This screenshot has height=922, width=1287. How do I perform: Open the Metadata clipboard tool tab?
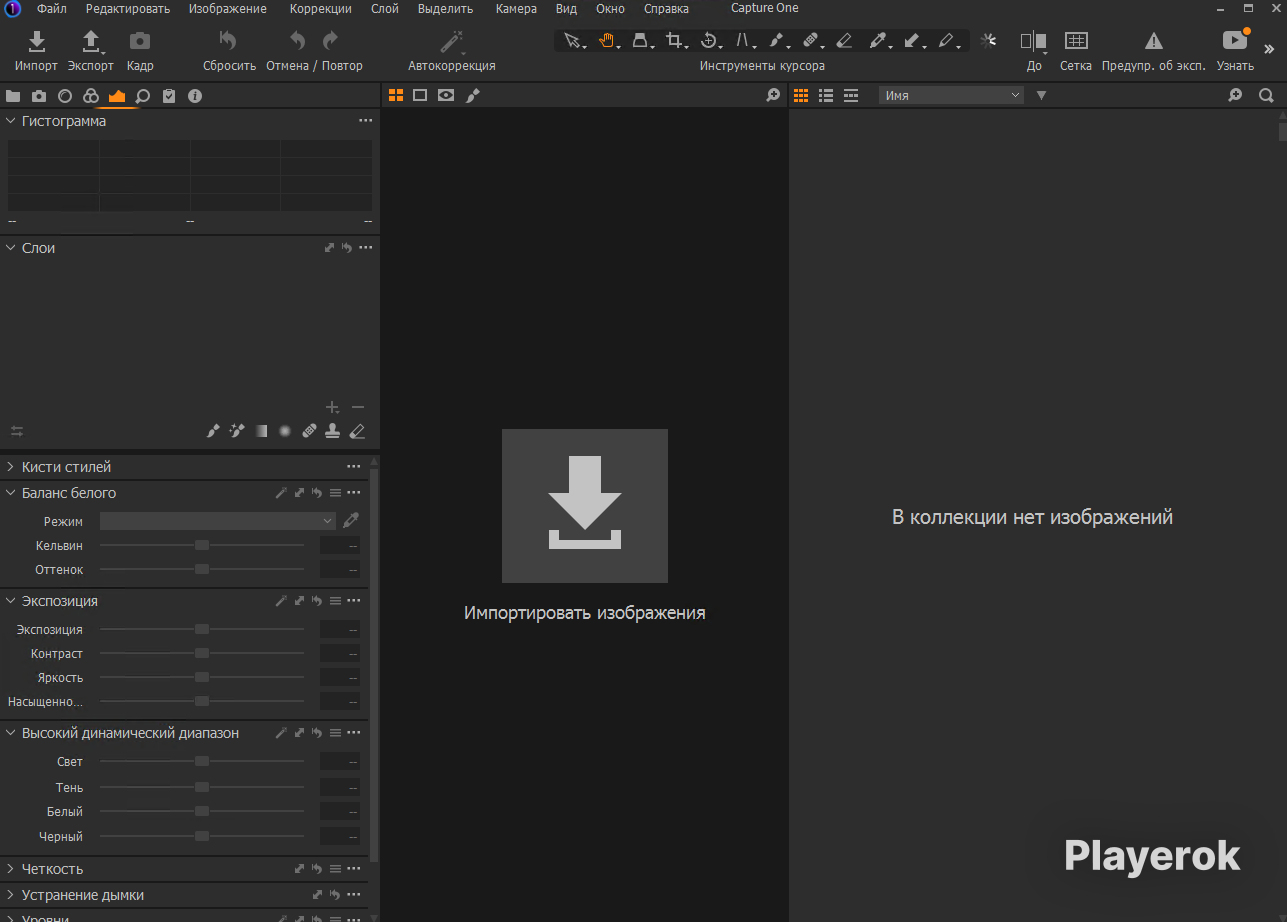pos(169,96)
